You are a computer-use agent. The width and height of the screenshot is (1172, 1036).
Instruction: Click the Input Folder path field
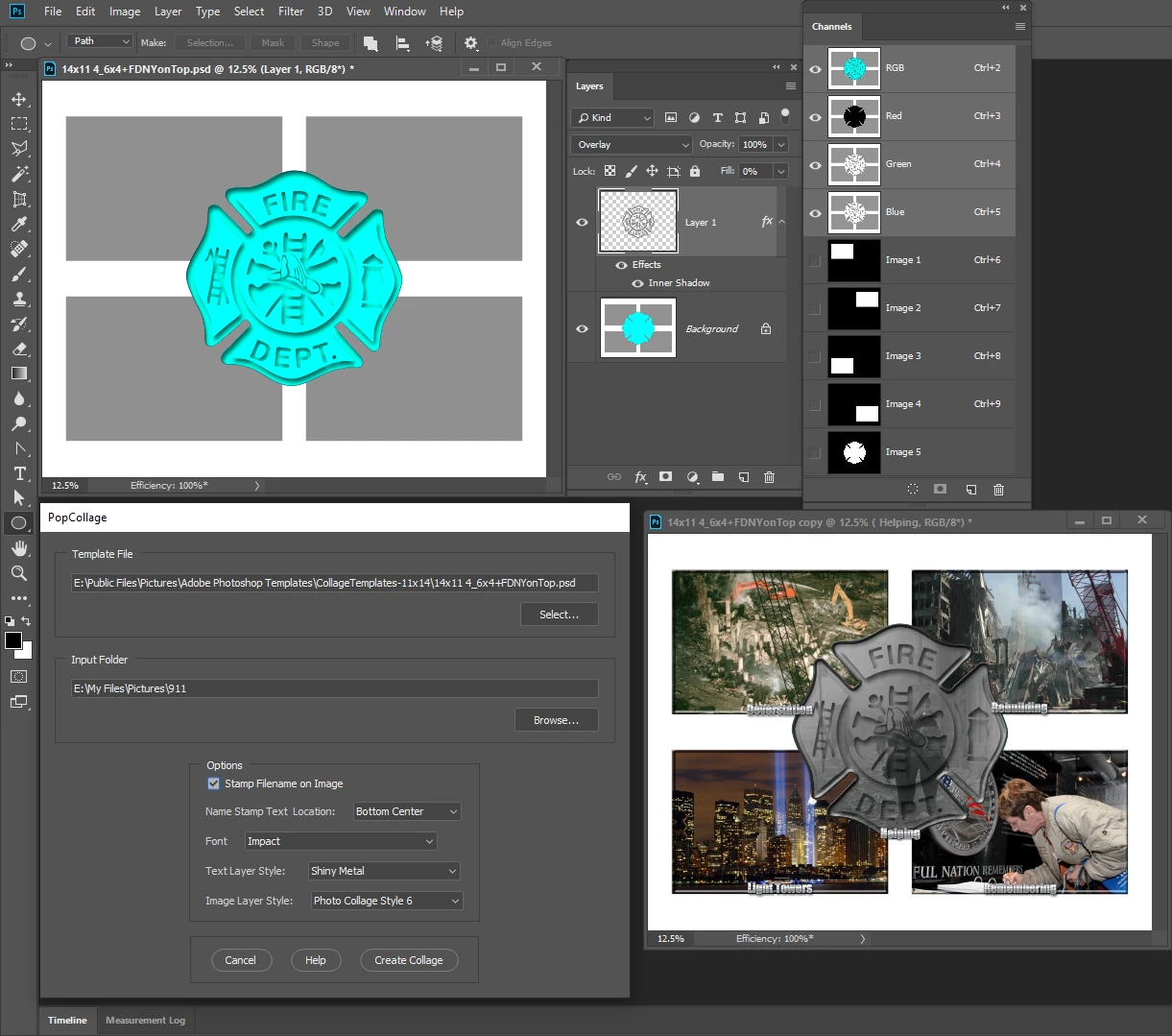point(335,688)
